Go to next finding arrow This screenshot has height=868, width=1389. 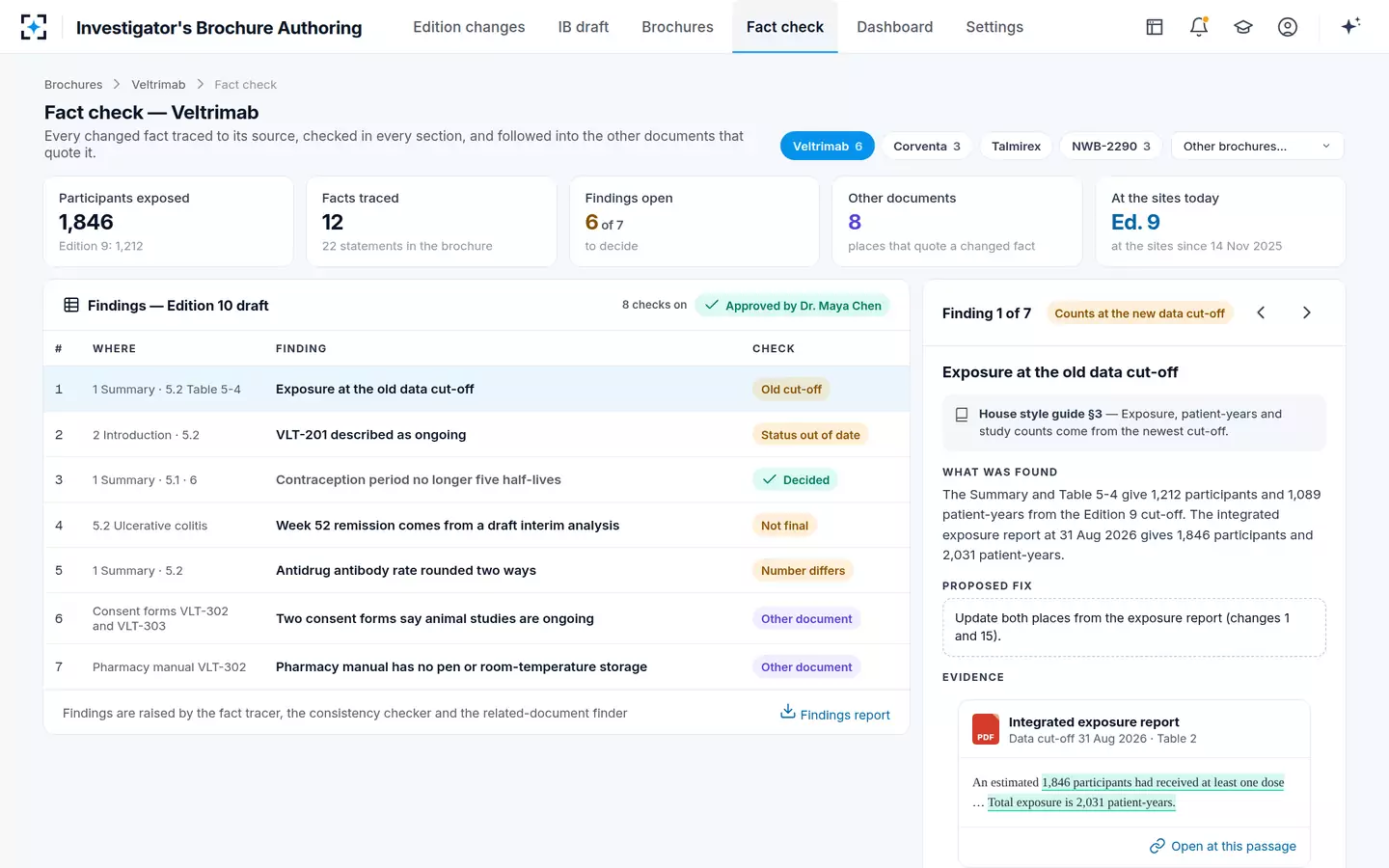point(1307,312)
